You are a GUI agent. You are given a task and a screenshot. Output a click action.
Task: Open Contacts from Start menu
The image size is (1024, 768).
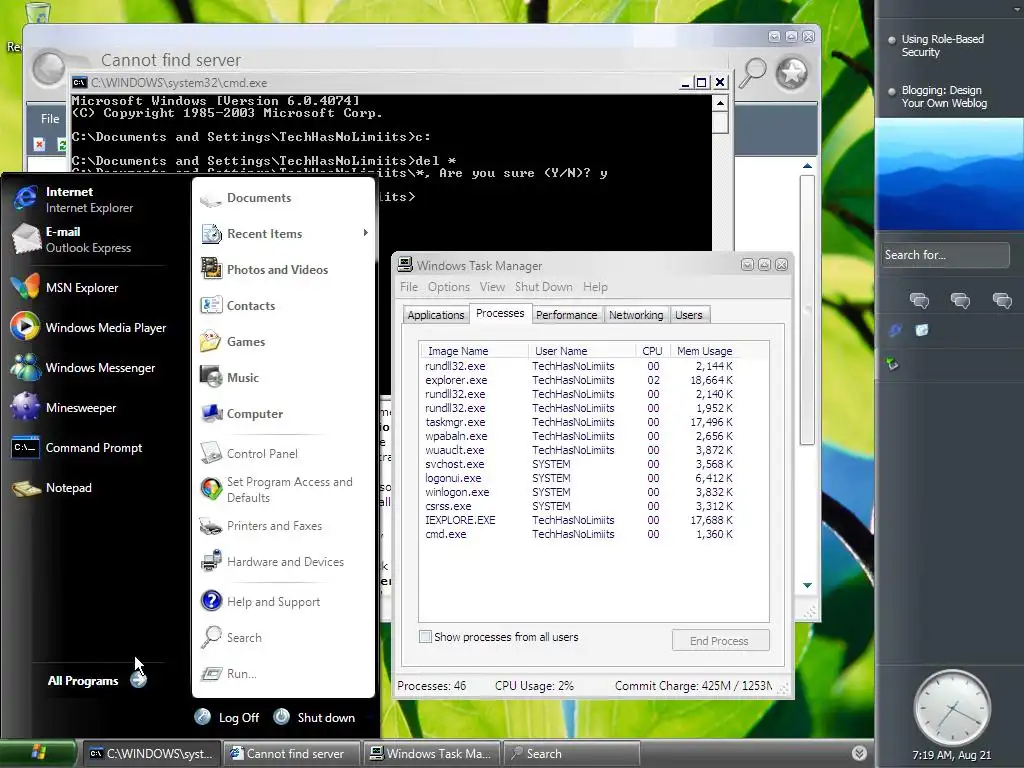(238, 306)
